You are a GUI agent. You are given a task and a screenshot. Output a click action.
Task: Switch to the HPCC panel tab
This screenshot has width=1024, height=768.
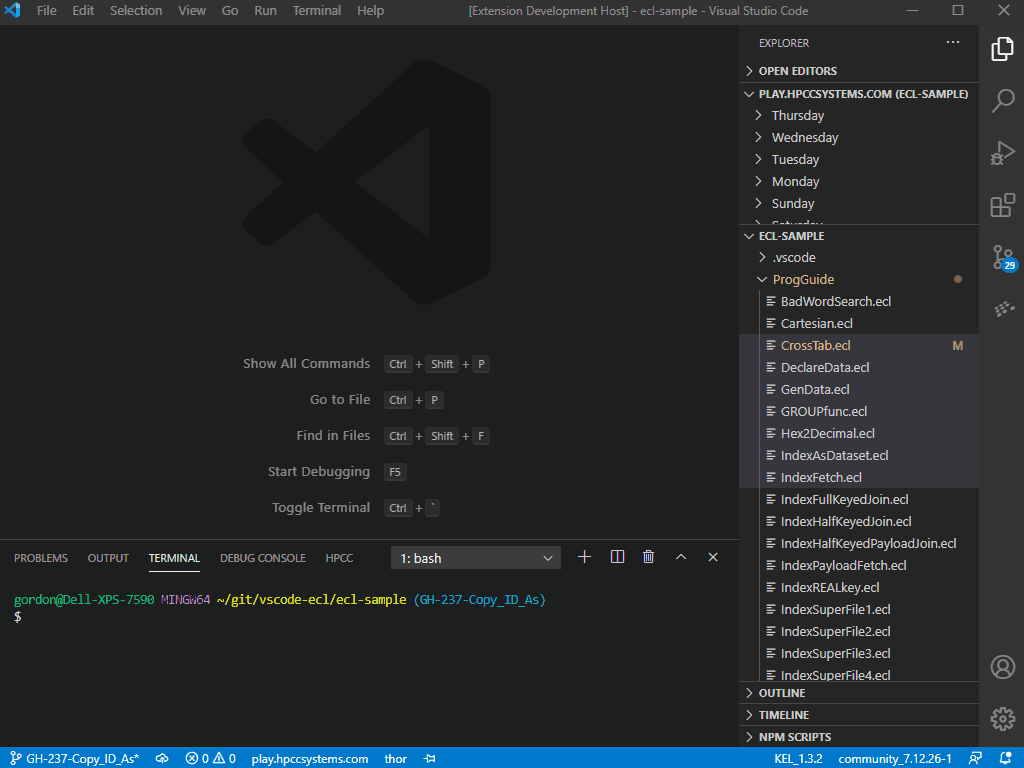click(x=340, y=558)
